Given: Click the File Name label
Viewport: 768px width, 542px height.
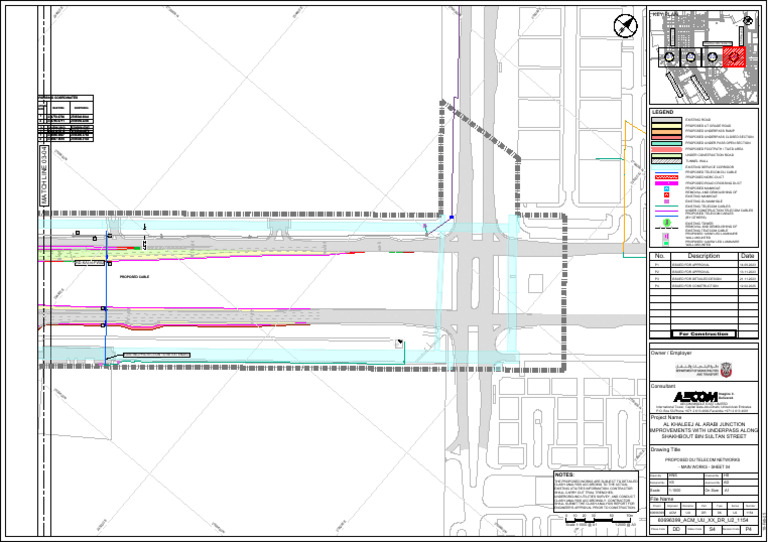Looking at the screenshot, I should [661, 499].
